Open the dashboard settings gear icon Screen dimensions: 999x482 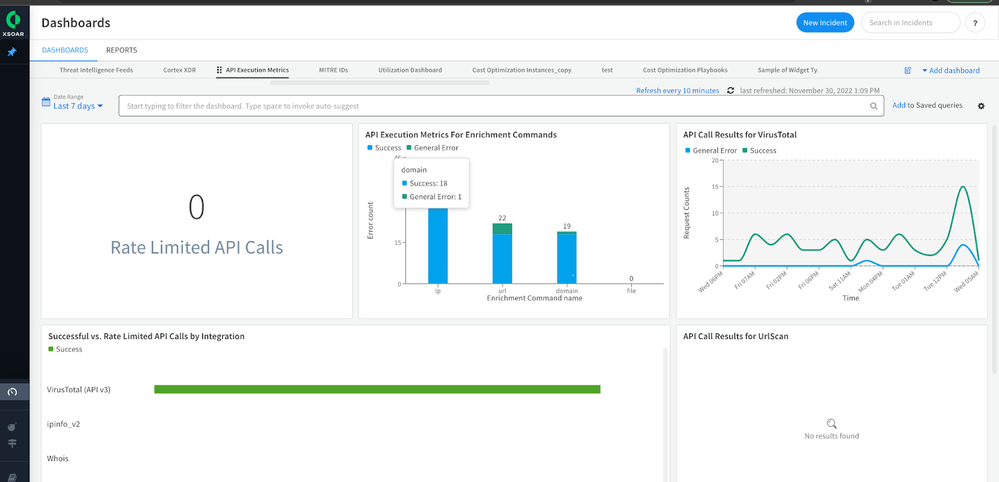click(980, 106)
